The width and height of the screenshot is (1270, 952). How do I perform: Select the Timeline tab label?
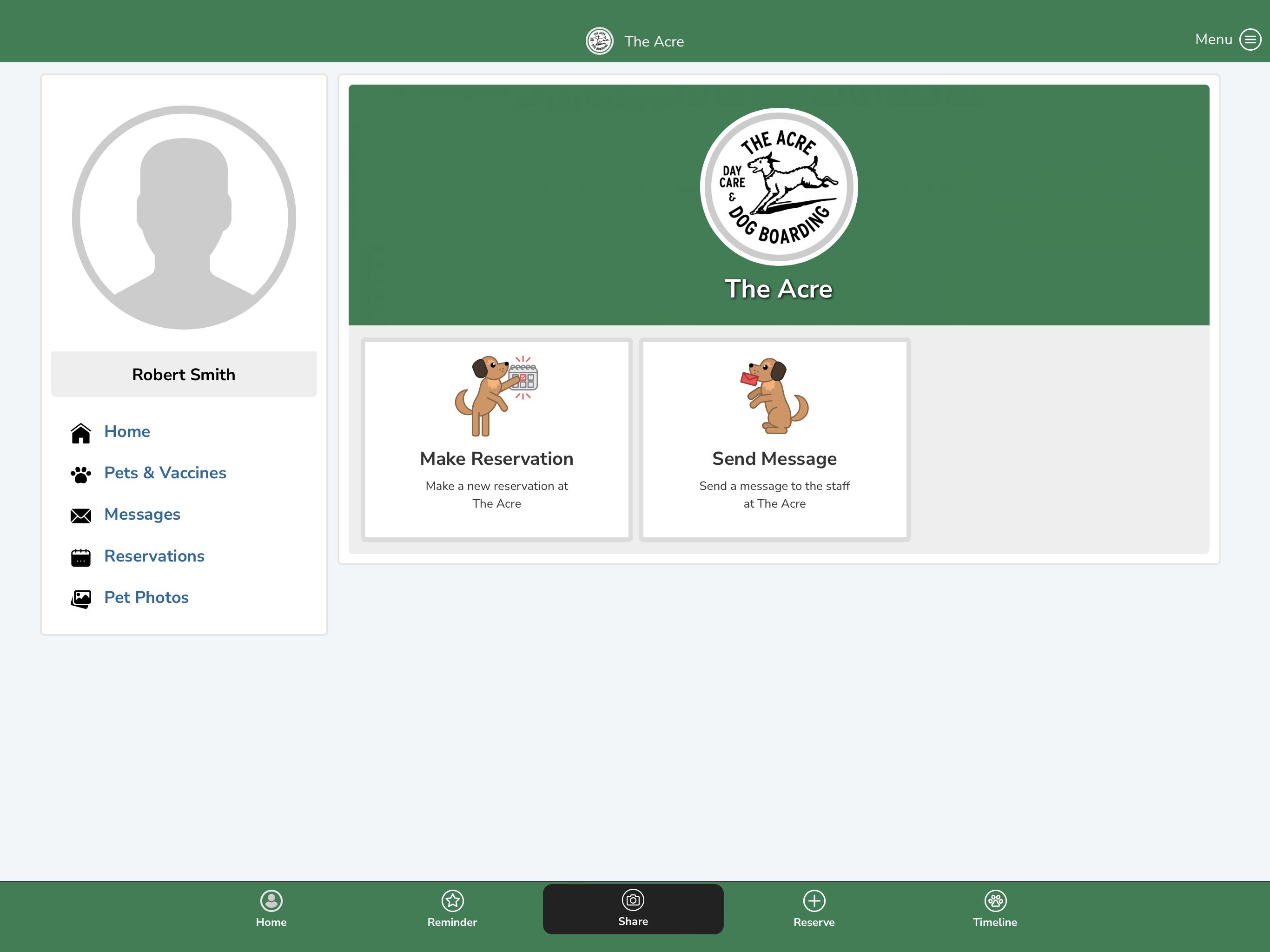pos(995,922)
